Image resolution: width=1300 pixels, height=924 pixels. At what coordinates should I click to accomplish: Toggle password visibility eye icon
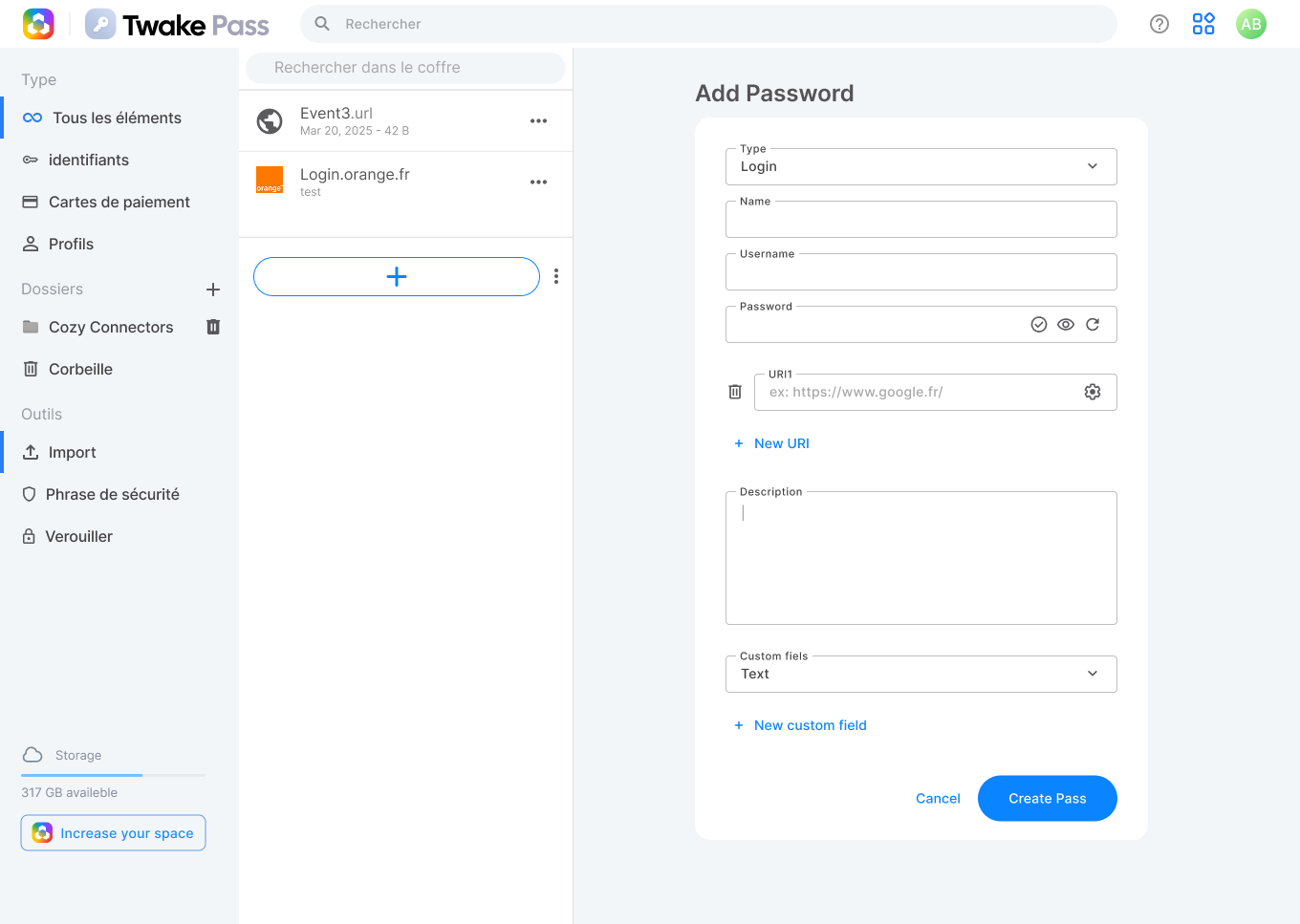coord(1066,325)
